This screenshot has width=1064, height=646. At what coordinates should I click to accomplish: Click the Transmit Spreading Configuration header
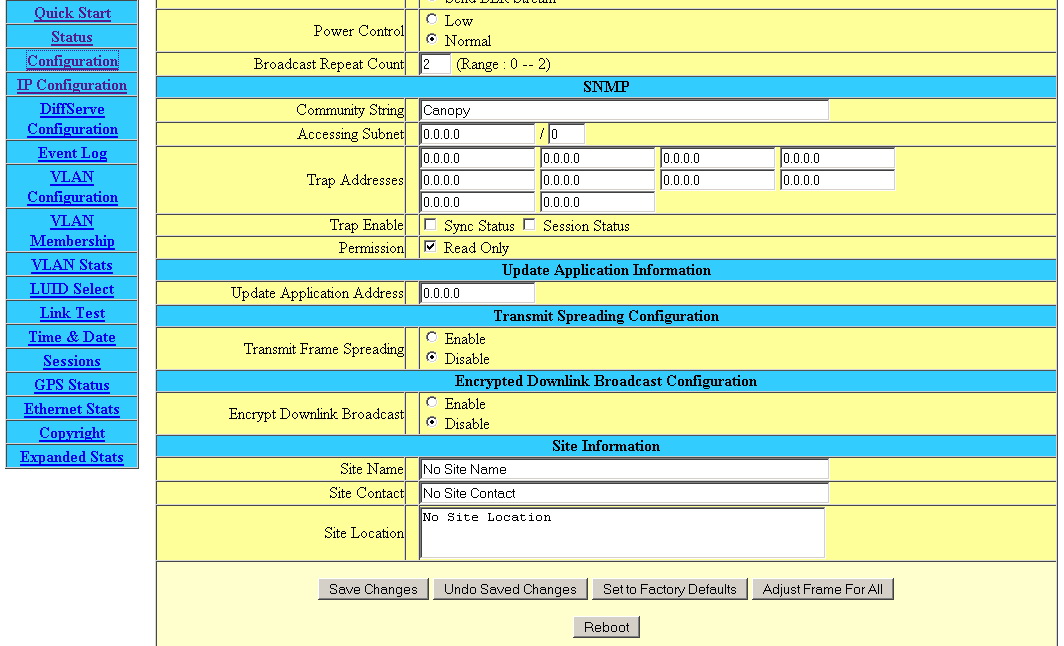coord(606,316)
